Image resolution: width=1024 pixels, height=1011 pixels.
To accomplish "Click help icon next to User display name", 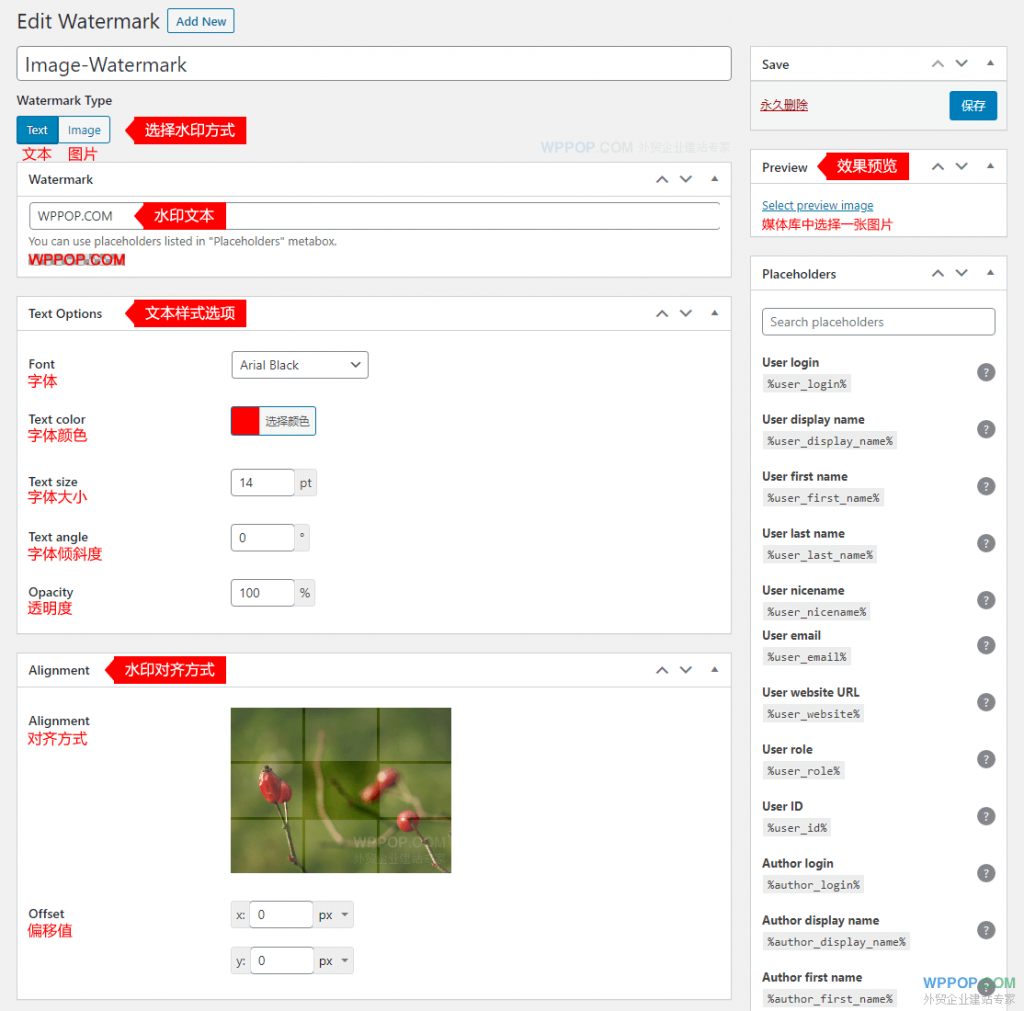I will point(985,430).
